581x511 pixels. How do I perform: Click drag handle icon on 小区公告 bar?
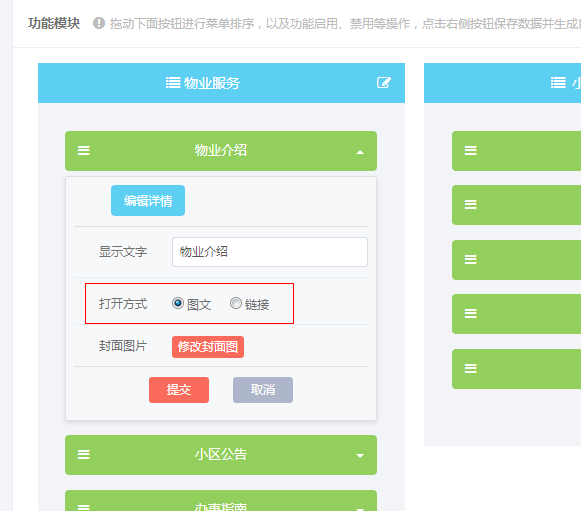pos(83,454)
